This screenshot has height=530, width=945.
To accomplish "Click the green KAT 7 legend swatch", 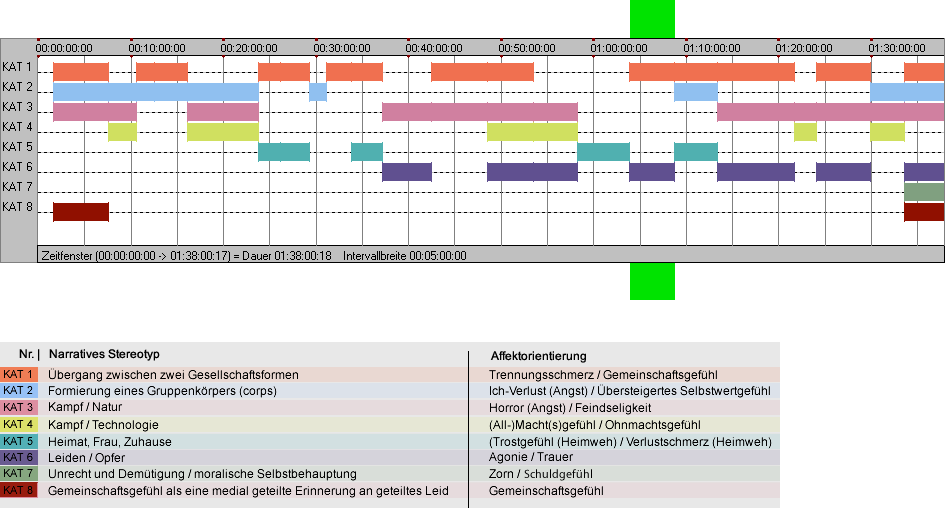I will click(x=19, y=474).
